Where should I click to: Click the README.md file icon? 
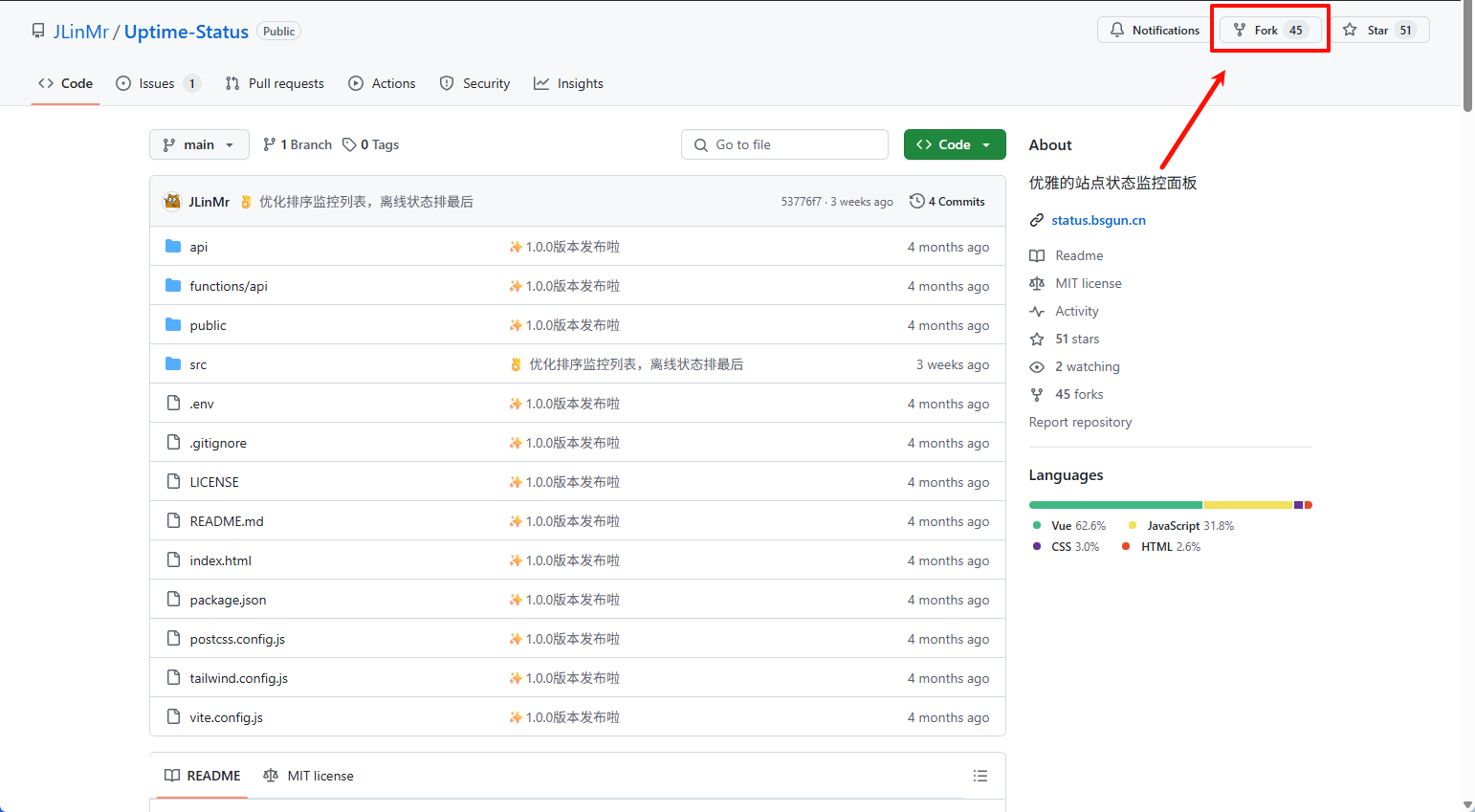[x=173, y=520]
